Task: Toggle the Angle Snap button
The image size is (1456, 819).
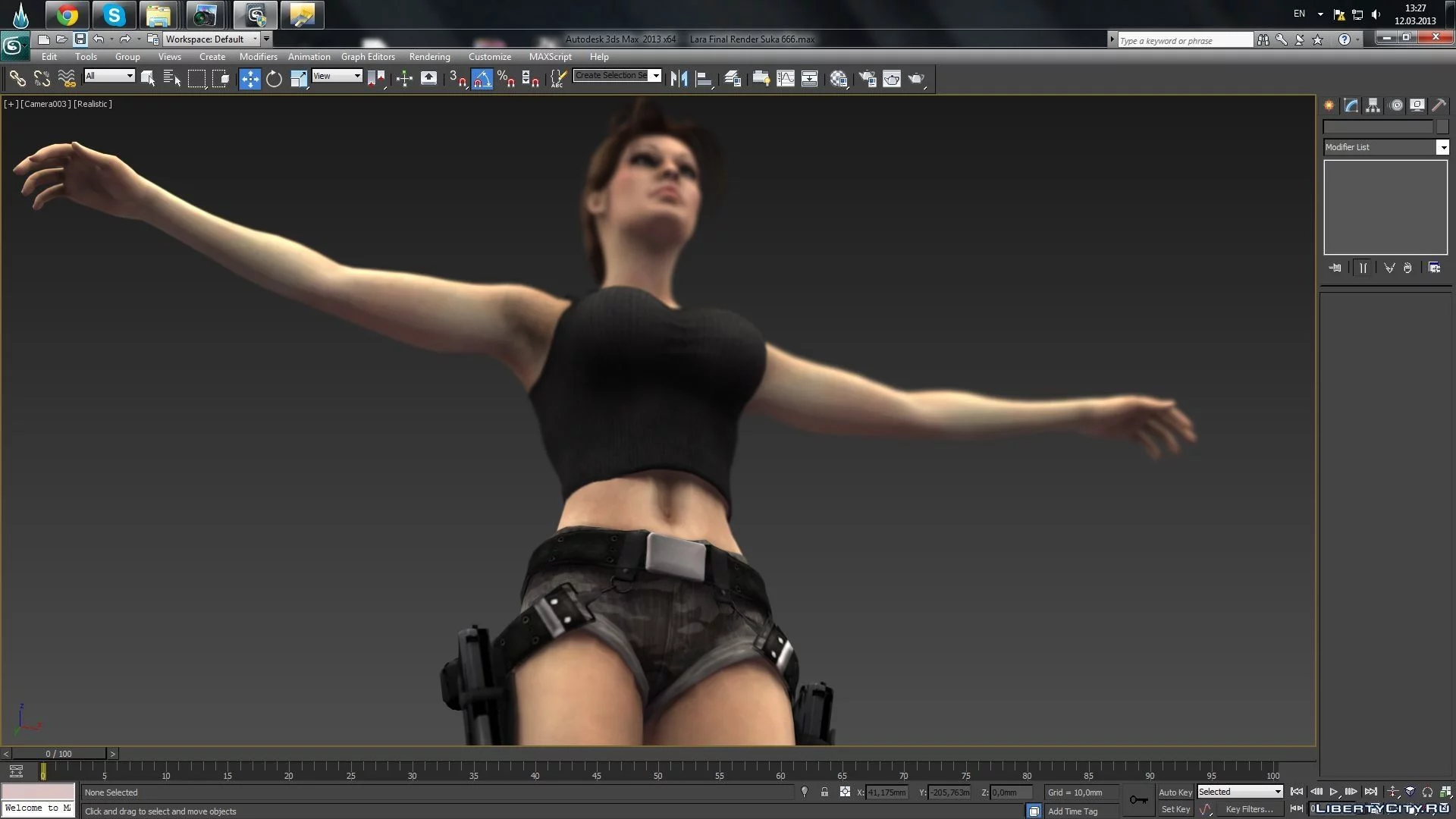Action: [482, 78]
